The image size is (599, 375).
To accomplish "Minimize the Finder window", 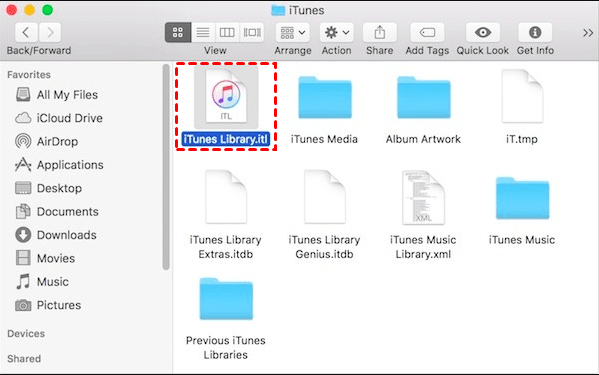I will (30, 10).
